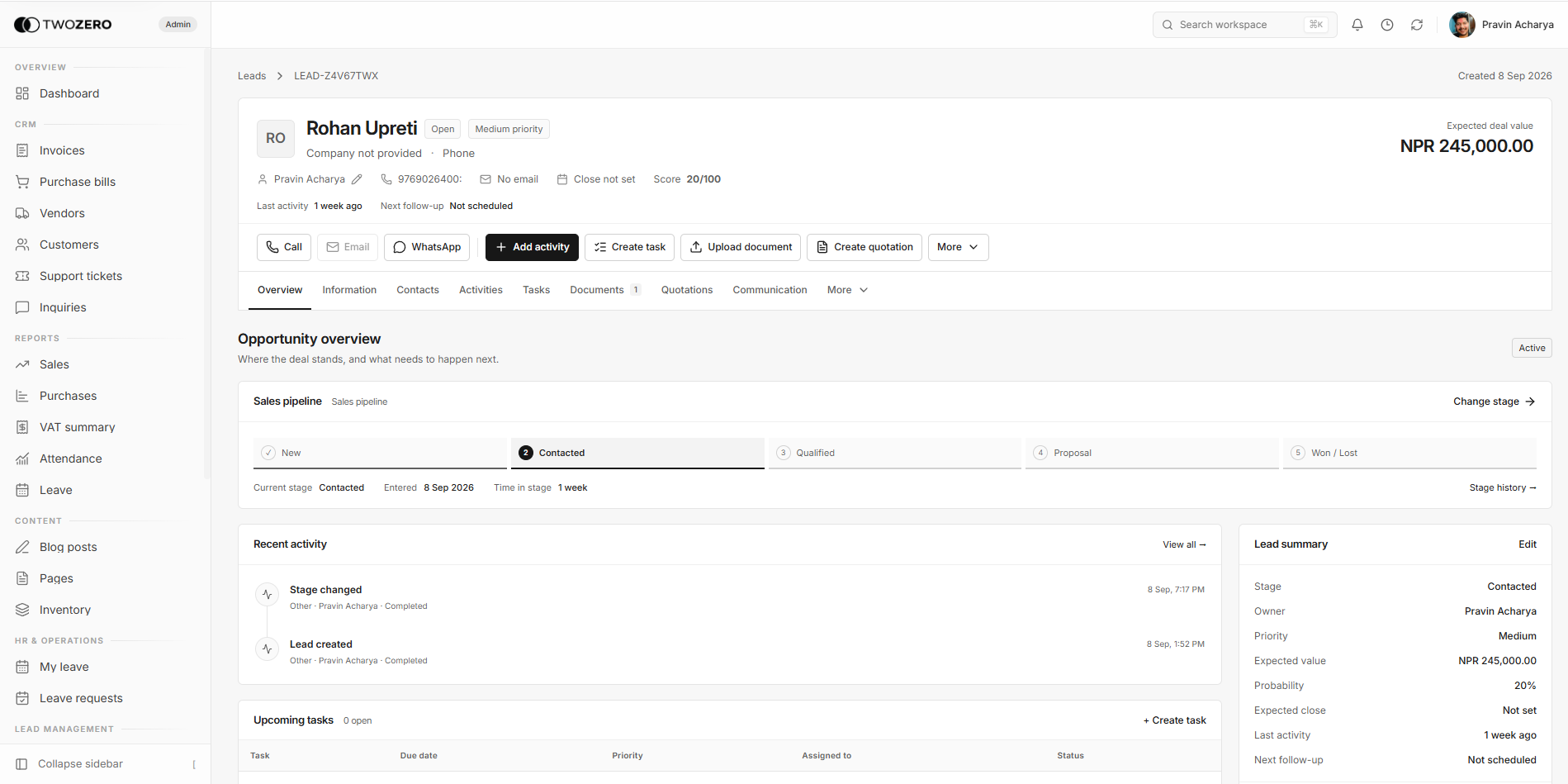Select the Won / Lost pipeline stage
Image resolution: width=1568 pixels, height=784 pixels.
[1409, 453]
